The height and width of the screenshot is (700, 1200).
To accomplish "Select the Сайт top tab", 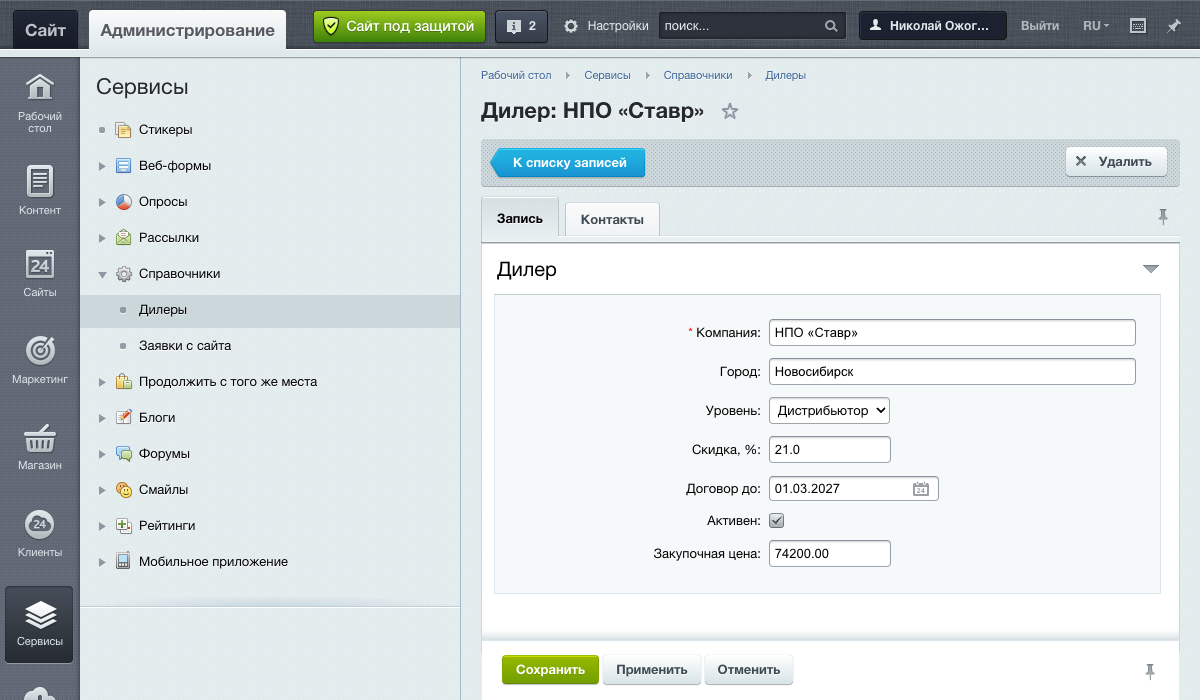I will (x=45, y=30).
